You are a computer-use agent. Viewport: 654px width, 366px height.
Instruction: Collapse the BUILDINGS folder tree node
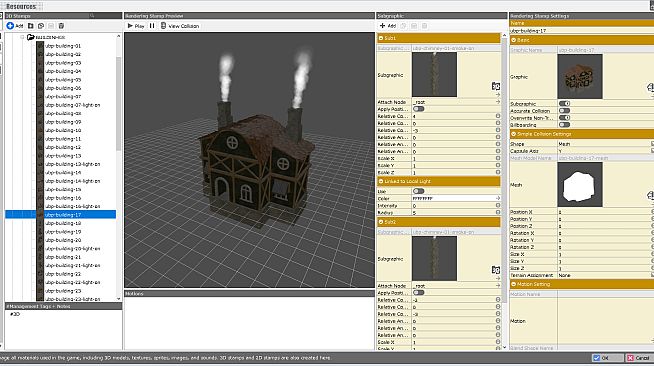[23, 37]
